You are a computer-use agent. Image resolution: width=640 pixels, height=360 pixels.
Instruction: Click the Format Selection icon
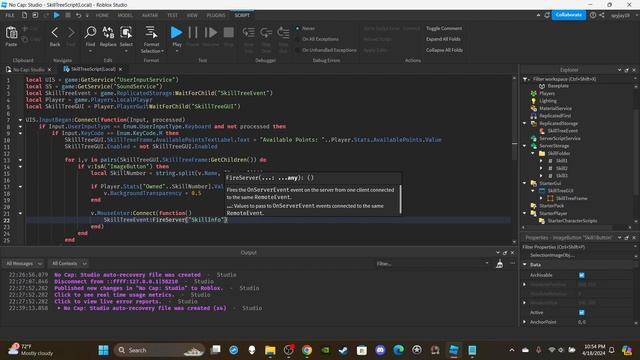[151, 32]
